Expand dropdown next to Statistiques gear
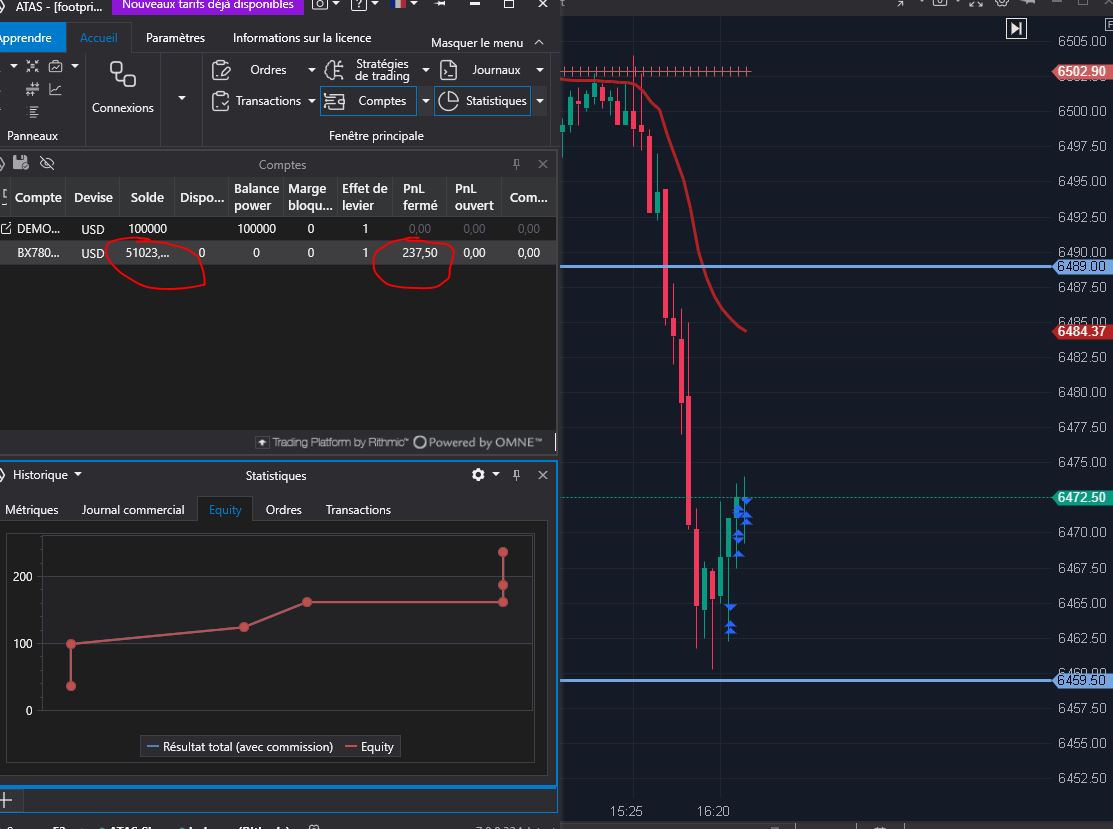Image resolution: width=1113 pixels, height=829 pixels. [496, 474]
